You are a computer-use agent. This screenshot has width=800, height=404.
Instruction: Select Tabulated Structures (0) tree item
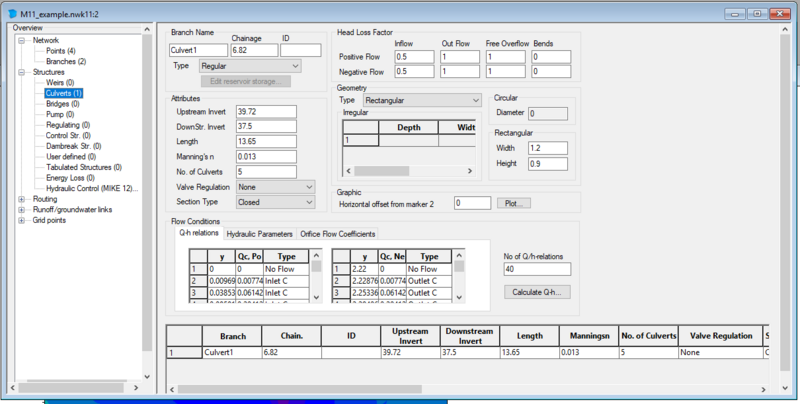pyautogui.click(x=84, y=167)
